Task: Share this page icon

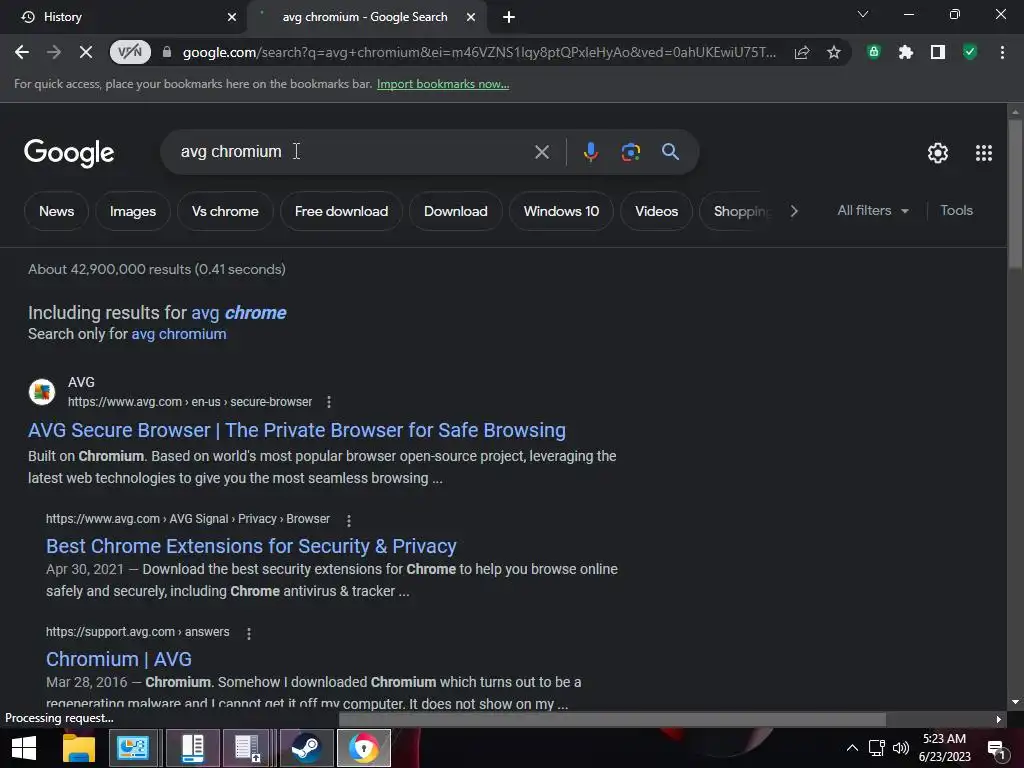Action: [802, 52]
